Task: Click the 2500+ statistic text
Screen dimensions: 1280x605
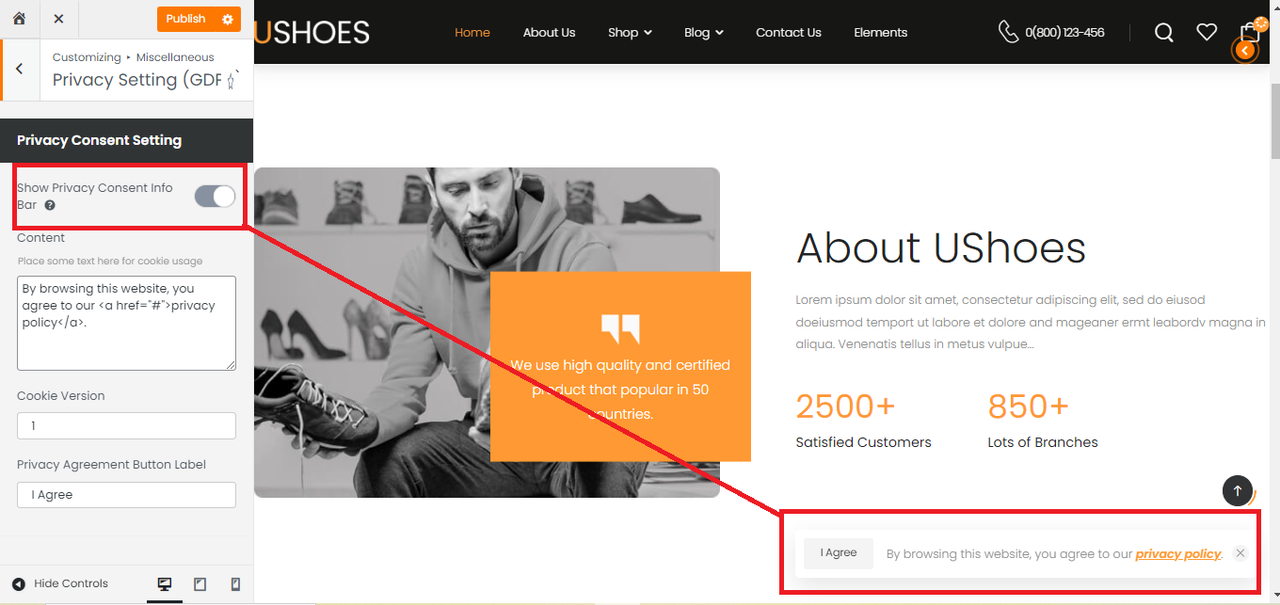Action: (x=846, y=406)
